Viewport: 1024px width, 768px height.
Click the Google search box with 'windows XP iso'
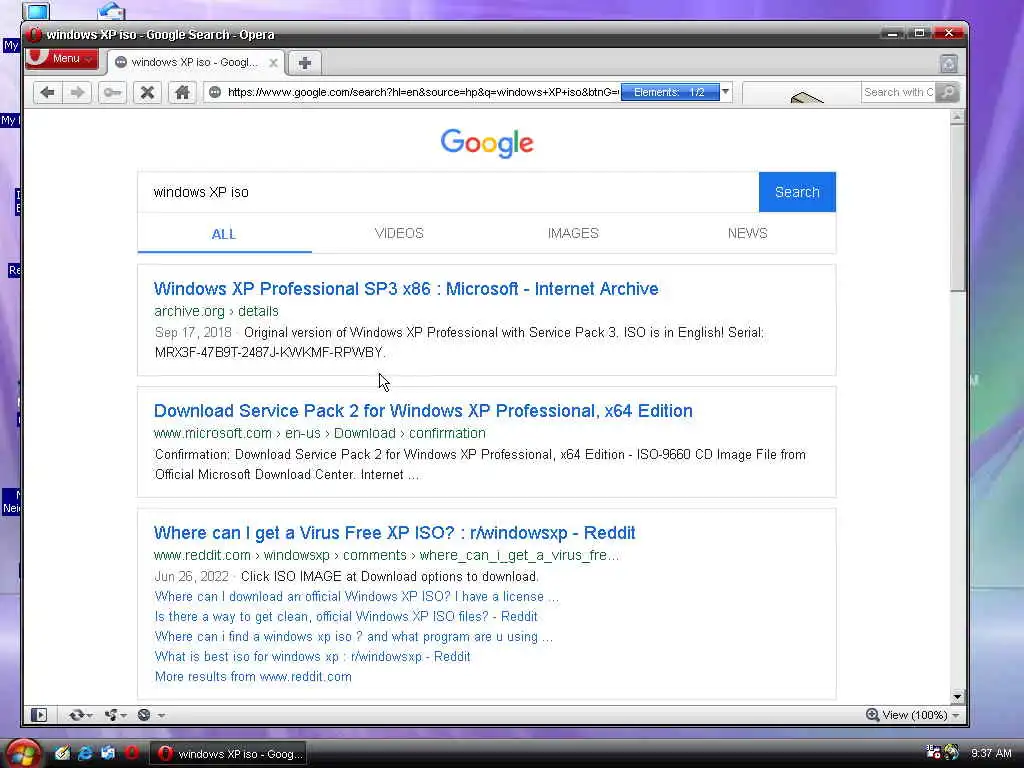click(x=448, y=192)
